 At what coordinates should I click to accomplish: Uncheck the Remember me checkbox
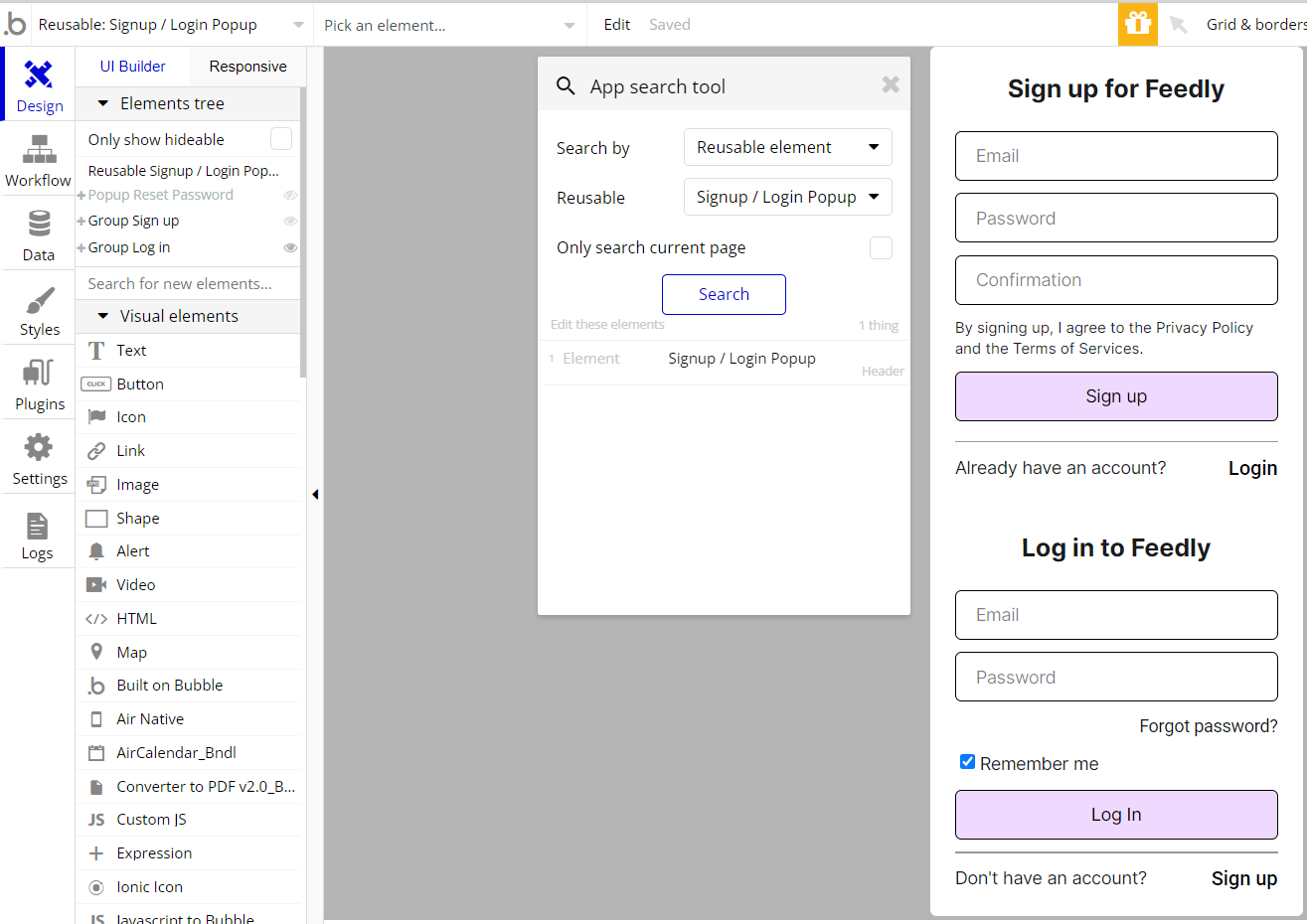[x=967, y=762]
